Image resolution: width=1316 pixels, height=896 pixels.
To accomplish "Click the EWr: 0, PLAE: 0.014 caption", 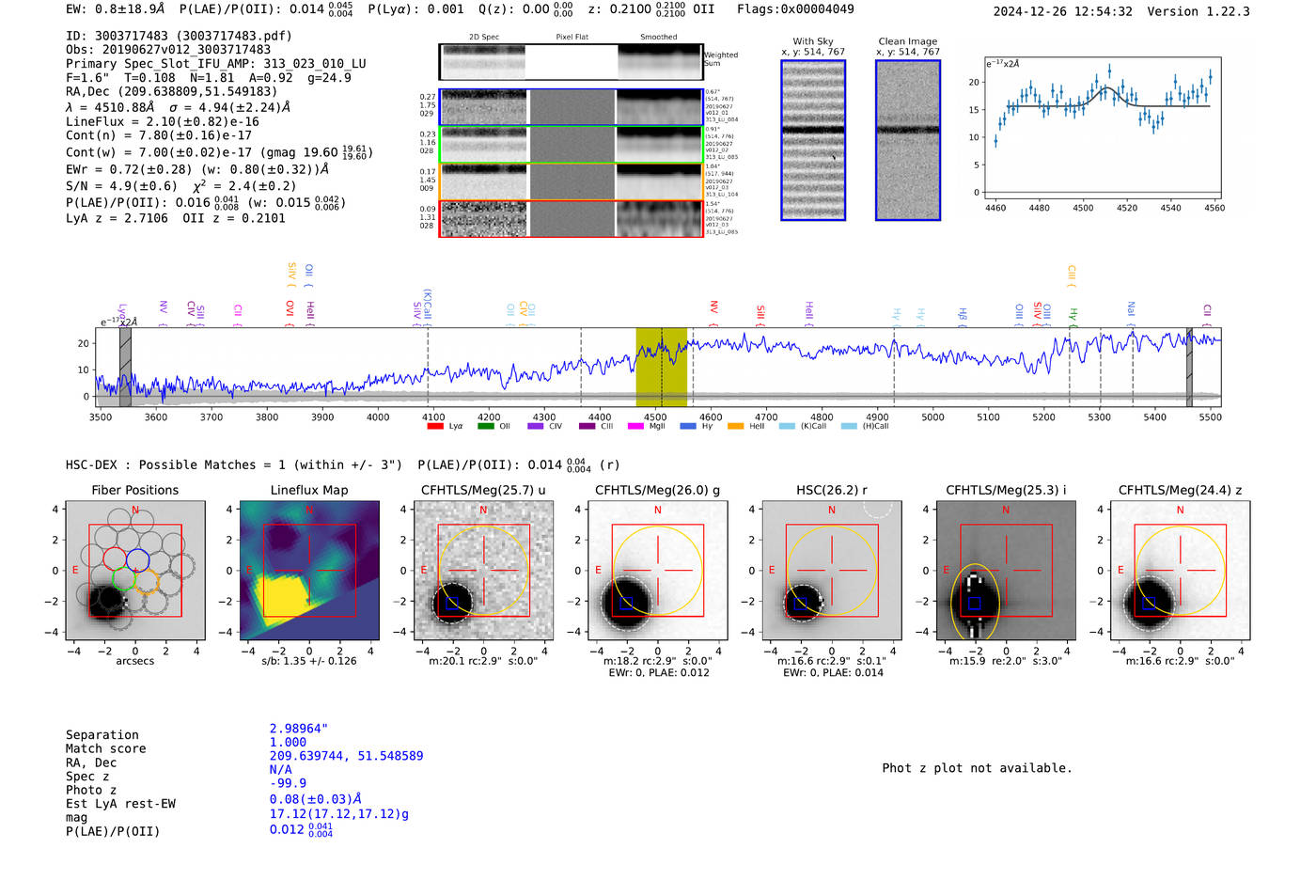I will [x=833, y=673].
